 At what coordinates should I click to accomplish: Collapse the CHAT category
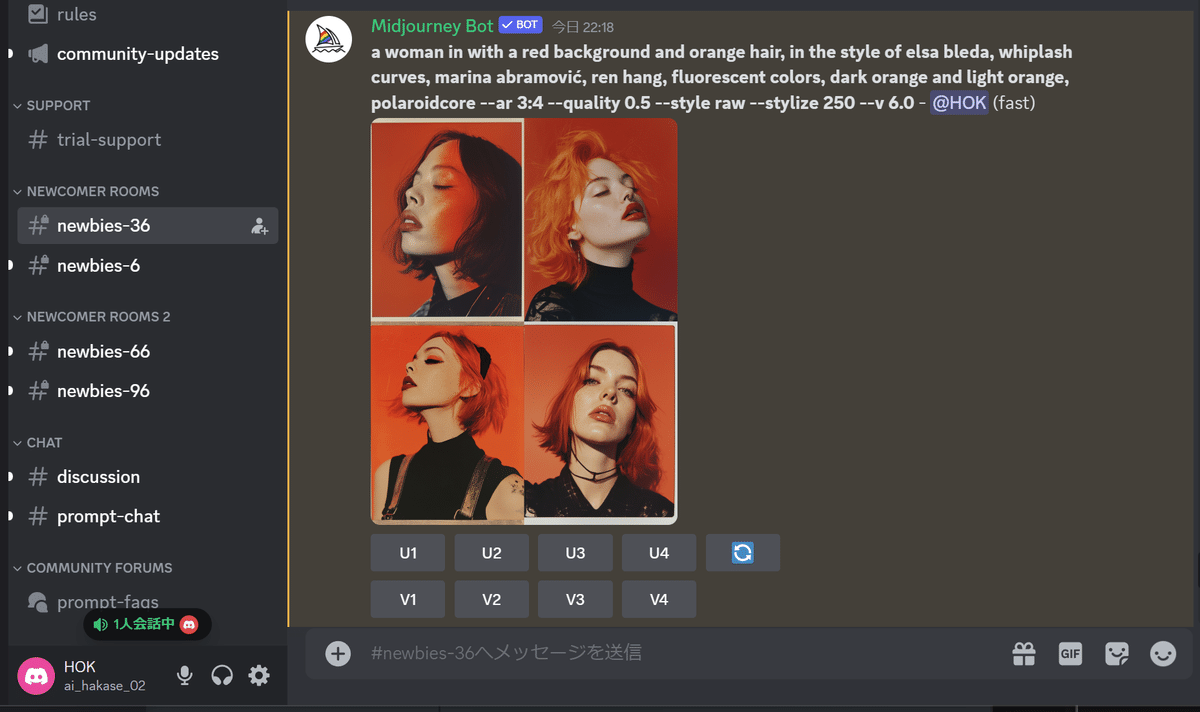44,442
